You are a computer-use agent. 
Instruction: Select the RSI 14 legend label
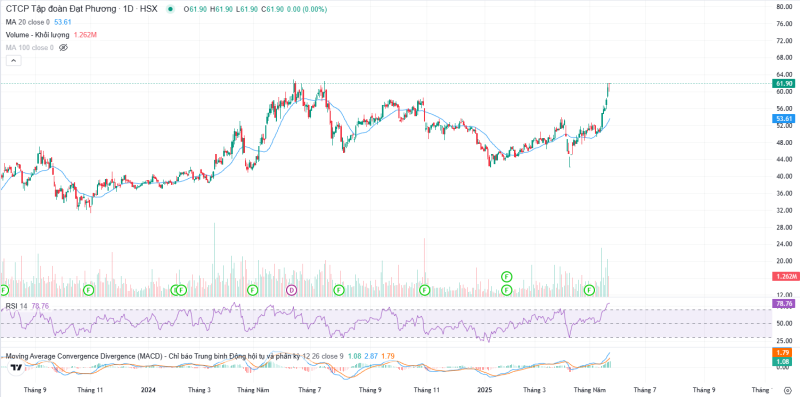pyautogui.click(x=16, y=306)
